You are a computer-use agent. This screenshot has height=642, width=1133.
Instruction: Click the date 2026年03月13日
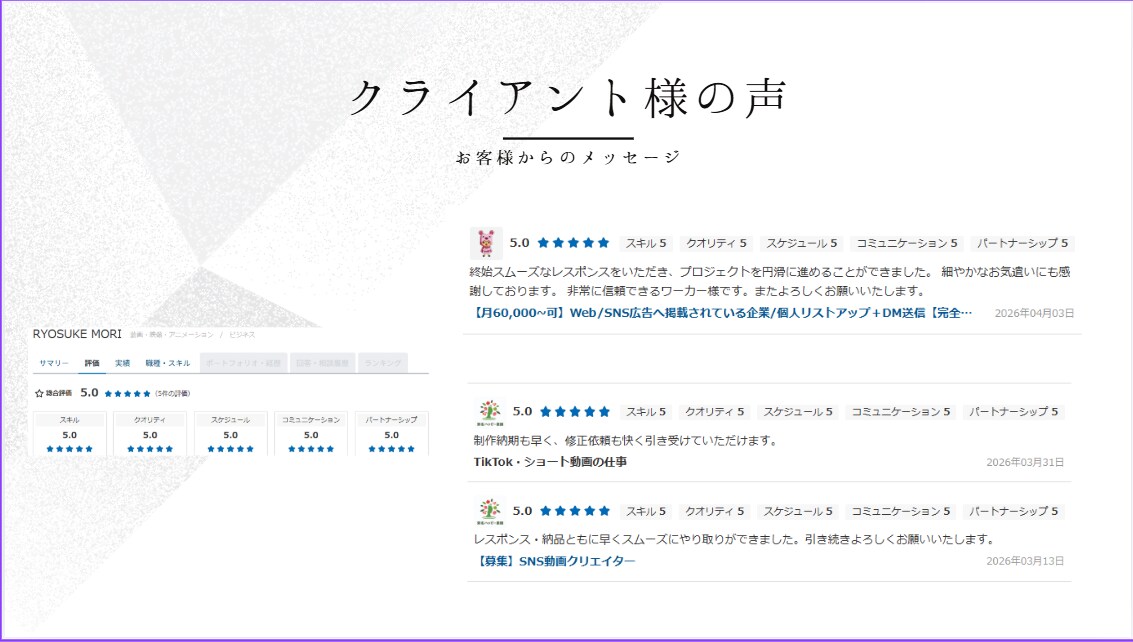click(x=1025, y=561)
